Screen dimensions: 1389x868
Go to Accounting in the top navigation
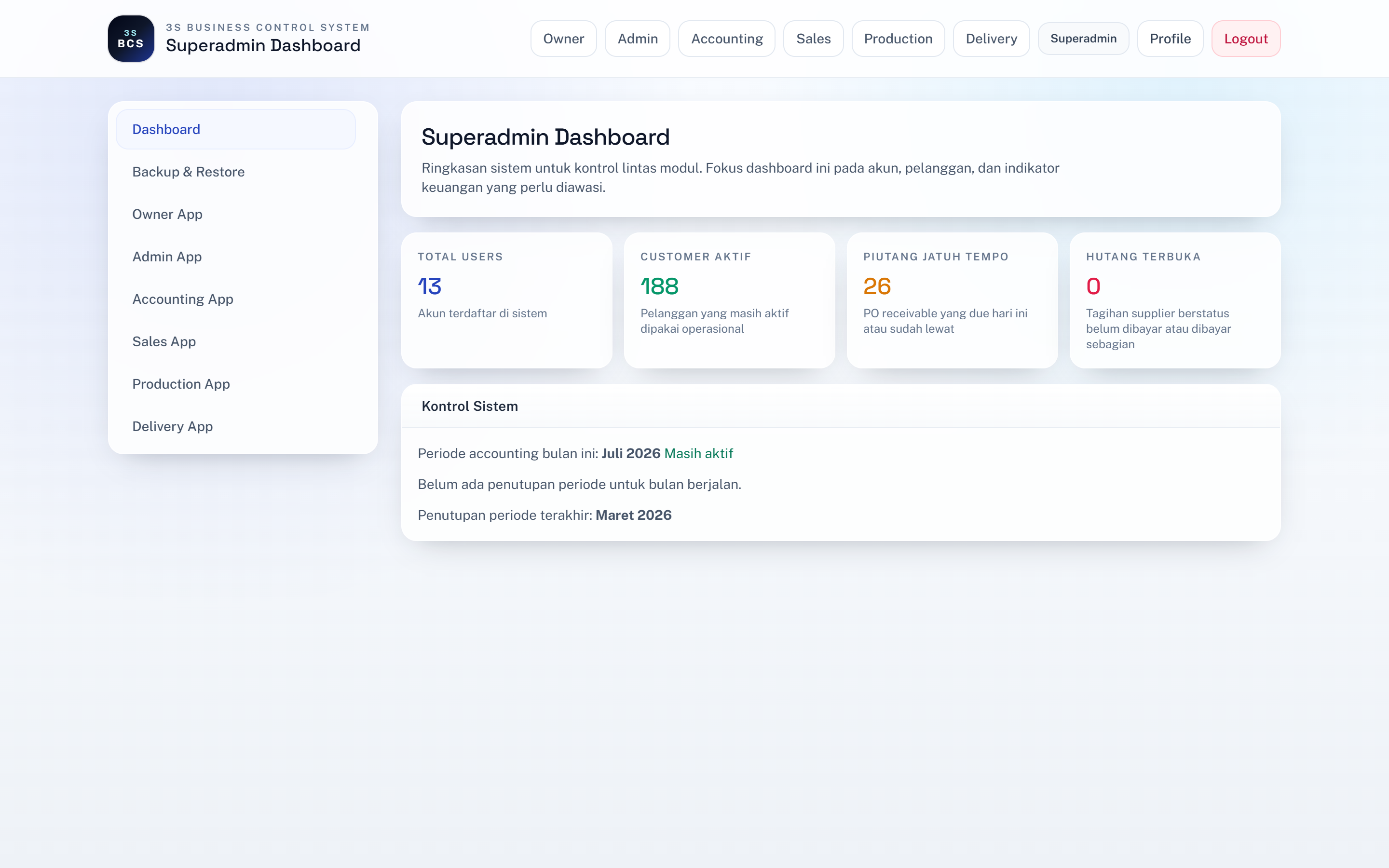click(x=727, y=39)
